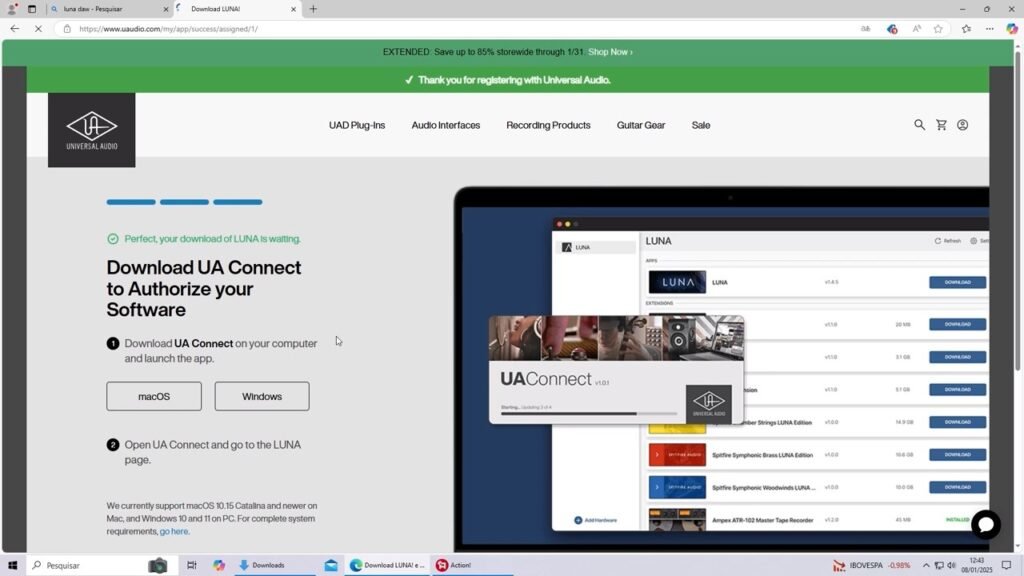Open the Mail app on the taskbar
Viewport: 1024px width, 576px height.
pos(331,565)
